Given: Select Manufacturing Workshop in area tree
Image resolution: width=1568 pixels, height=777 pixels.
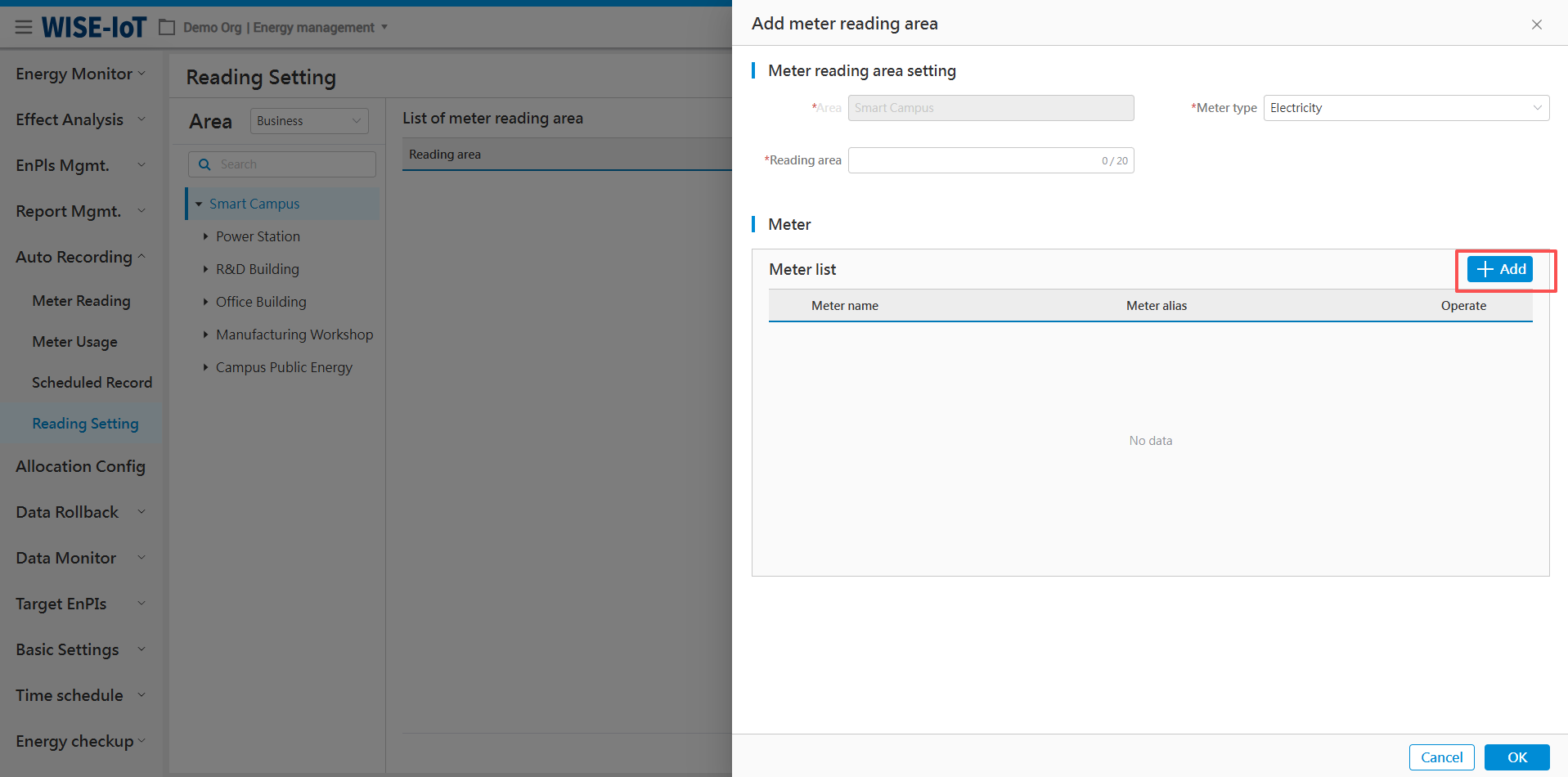Looking at the screenshot, I should [x=294, y=335].
